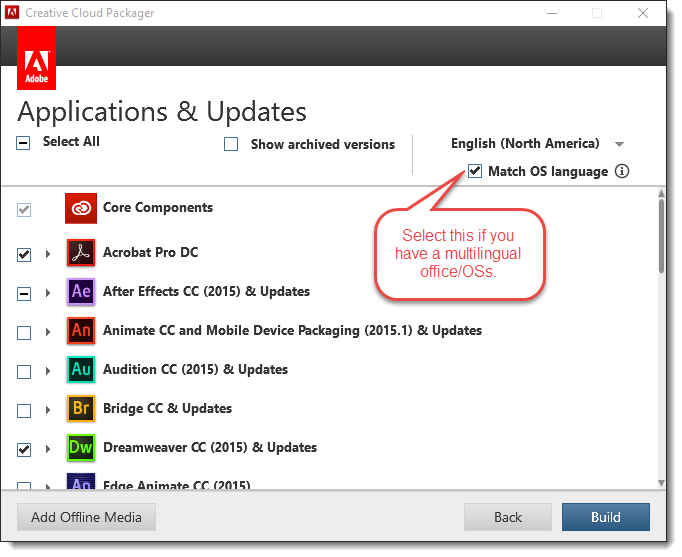Image resolution: width=682 pixels, height=557 pixels.
Task: Select Animate CC and Mobile Device Packaging text
Action: coord(292,331)
